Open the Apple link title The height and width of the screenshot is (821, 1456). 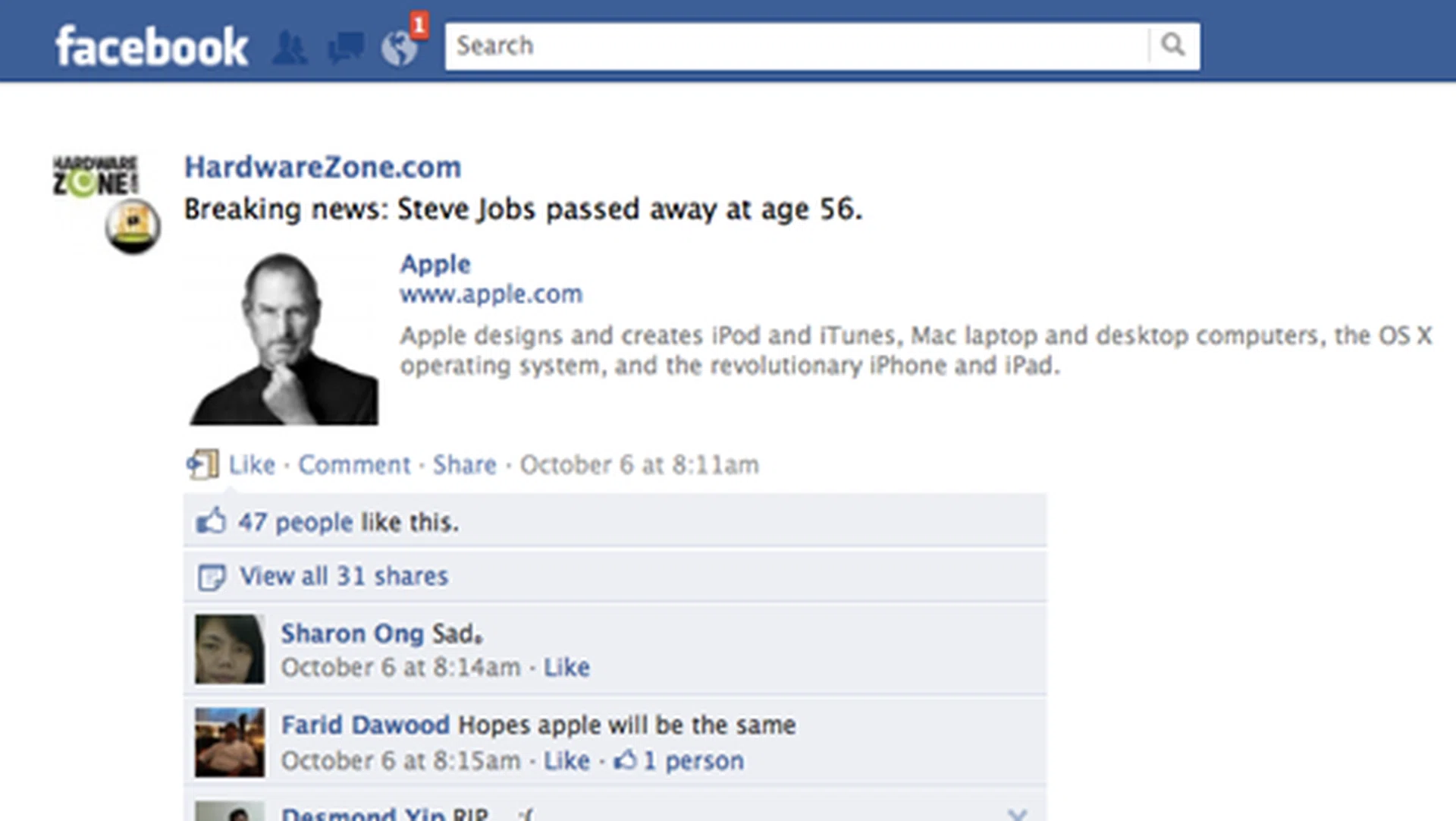point(435,264)
